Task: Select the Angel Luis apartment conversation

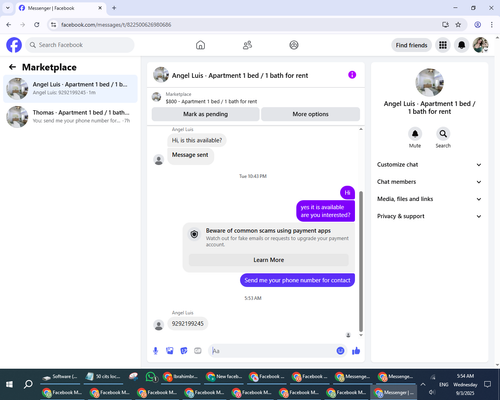Action: 70,89
